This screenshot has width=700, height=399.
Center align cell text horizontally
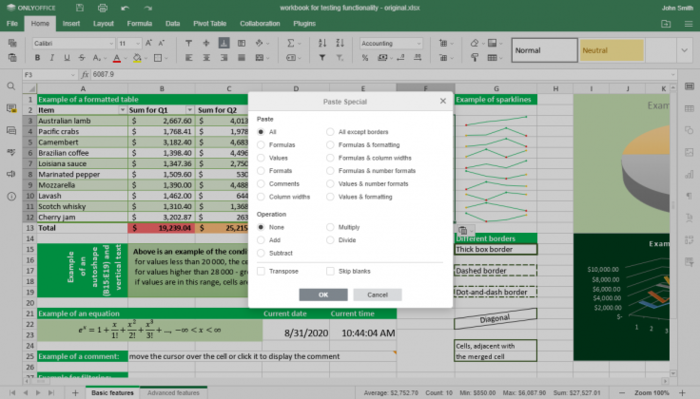[206, 58]
